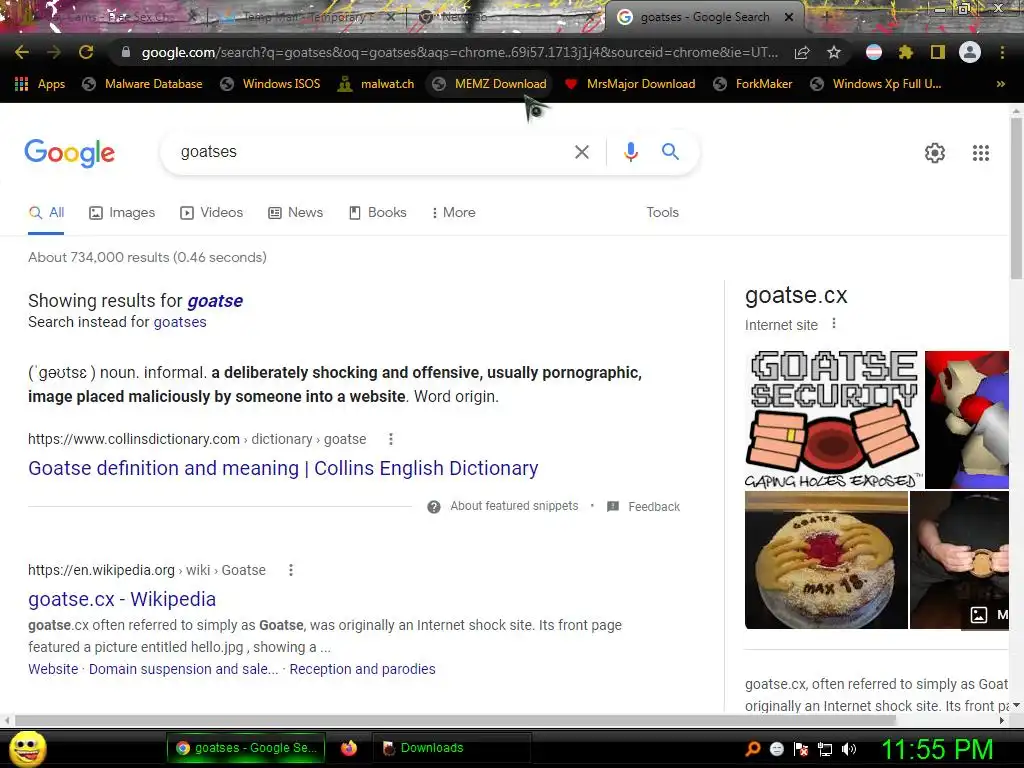This screenshot has height=768, width=1024.
Task: Open the search Tools options
Action: [x=662, y=213]
